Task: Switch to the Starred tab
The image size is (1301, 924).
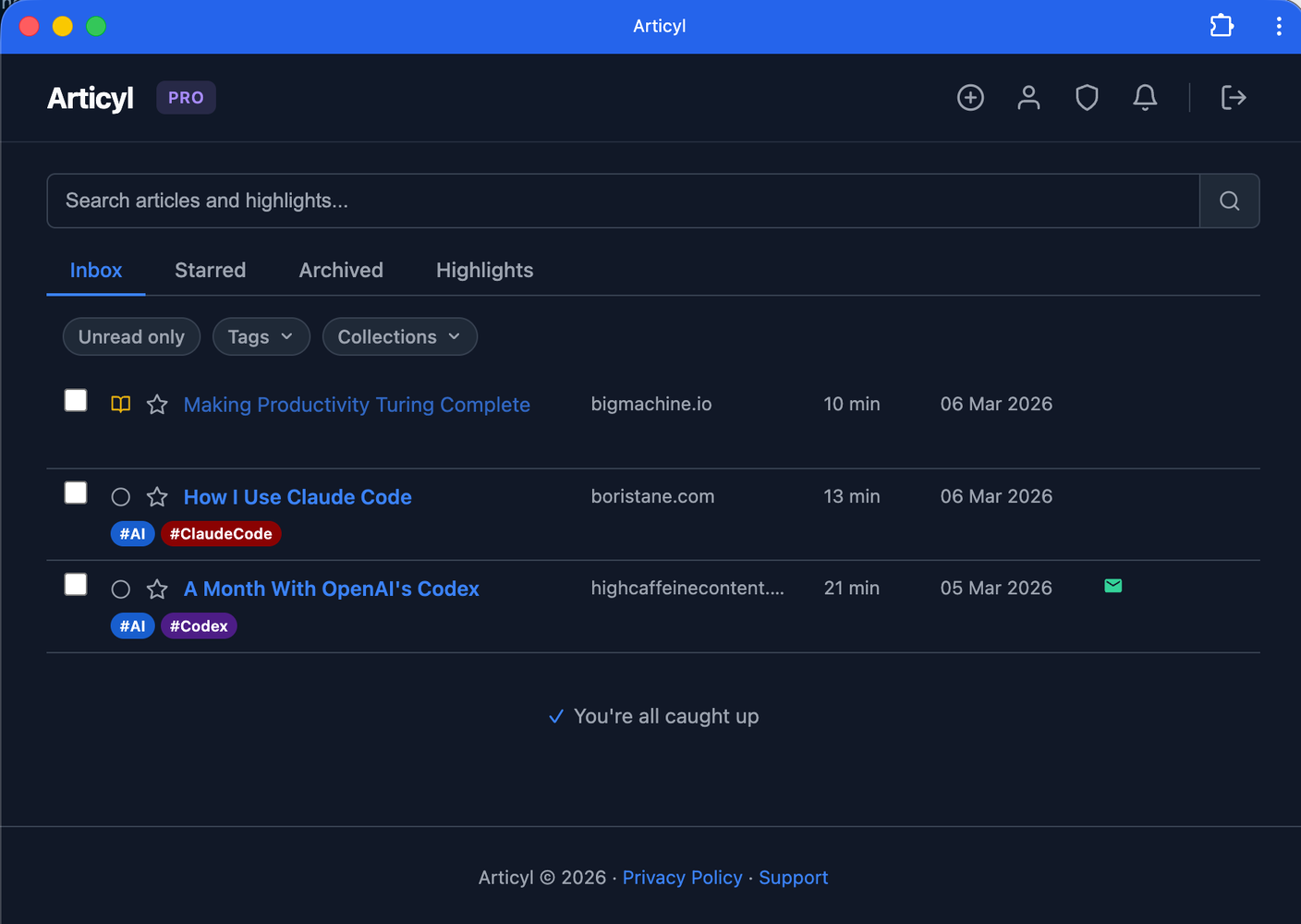Action: tap(210, 271)
